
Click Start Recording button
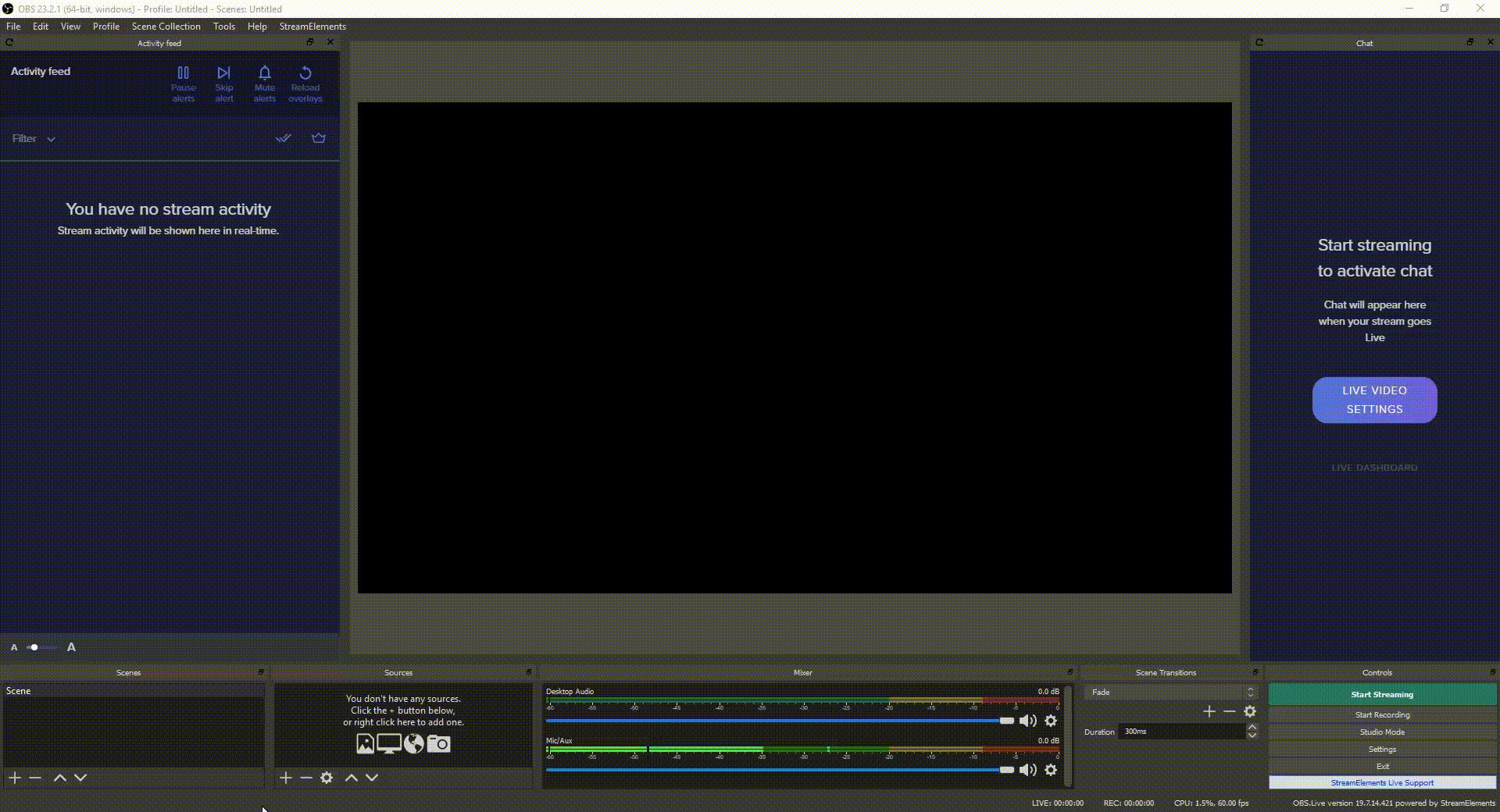(x=1382, y=715)
